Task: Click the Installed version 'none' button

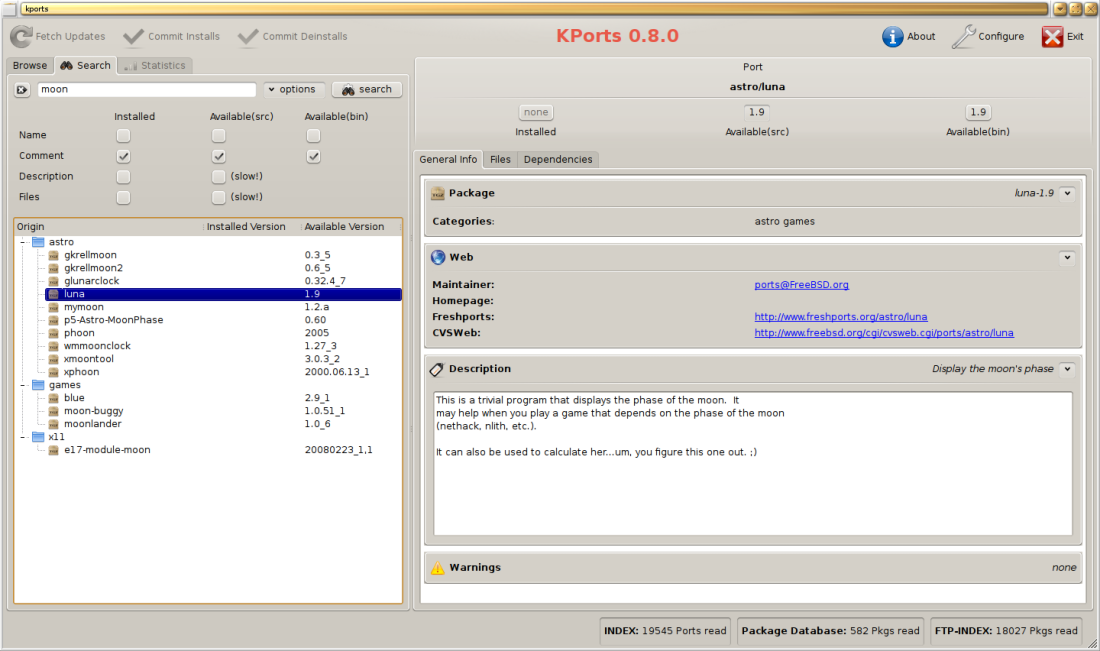Action: (x=536, y=112)
